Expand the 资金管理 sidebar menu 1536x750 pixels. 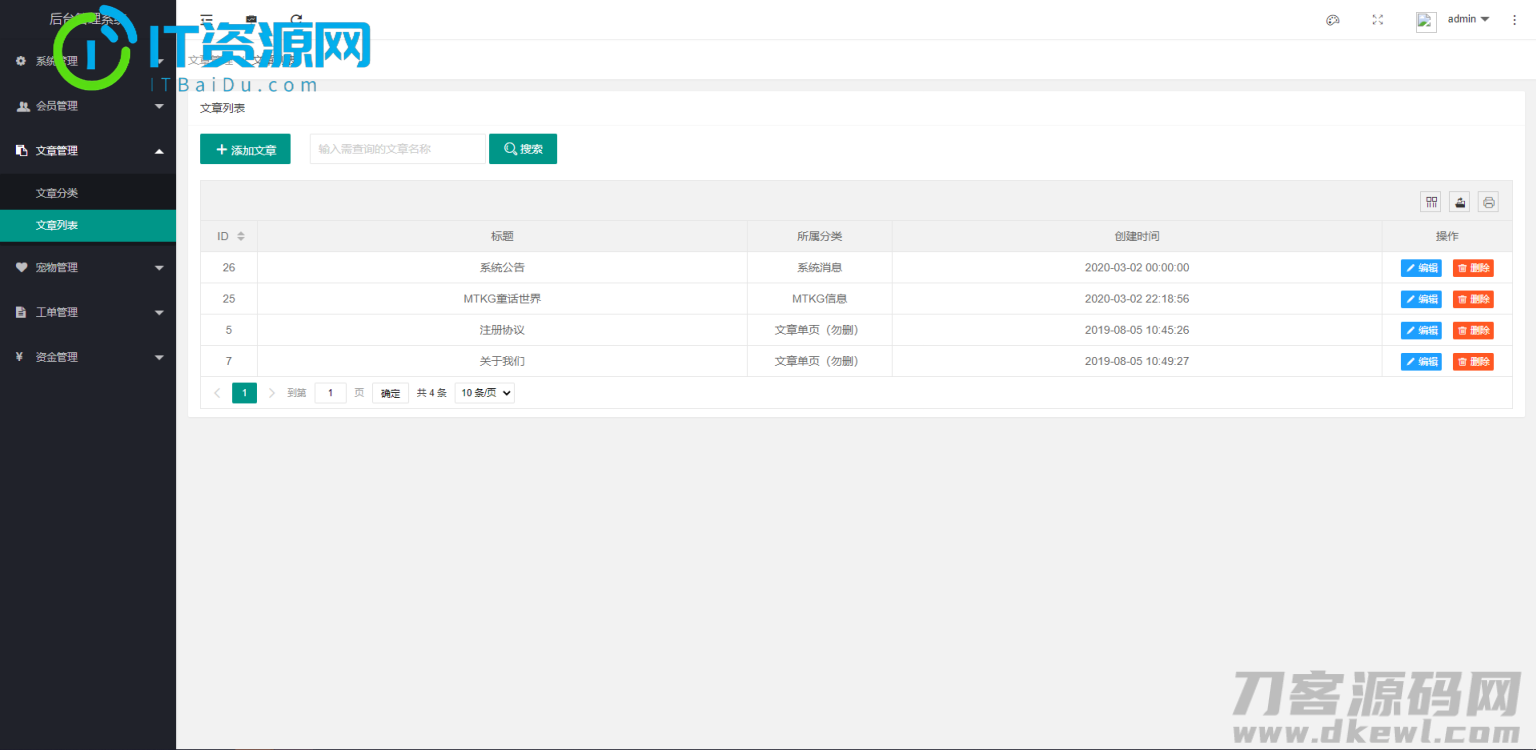click(x=88, y=357)
